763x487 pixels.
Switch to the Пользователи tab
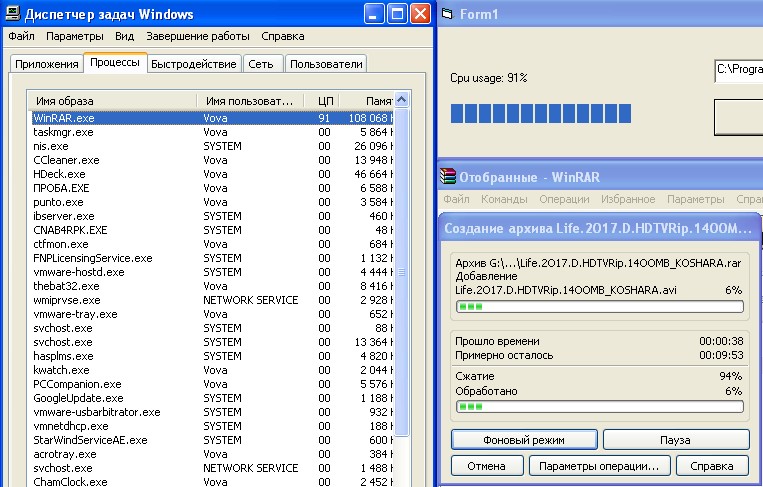click(326, 64)
